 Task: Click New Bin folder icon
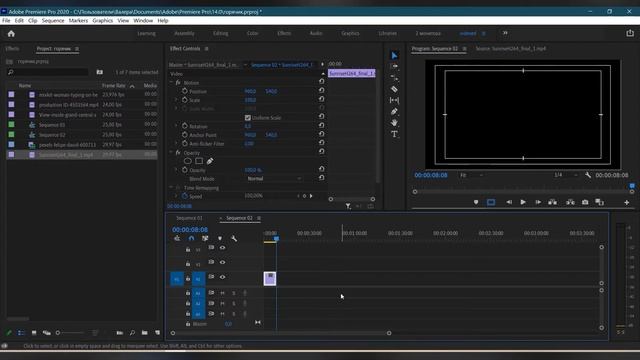point(144,333)
